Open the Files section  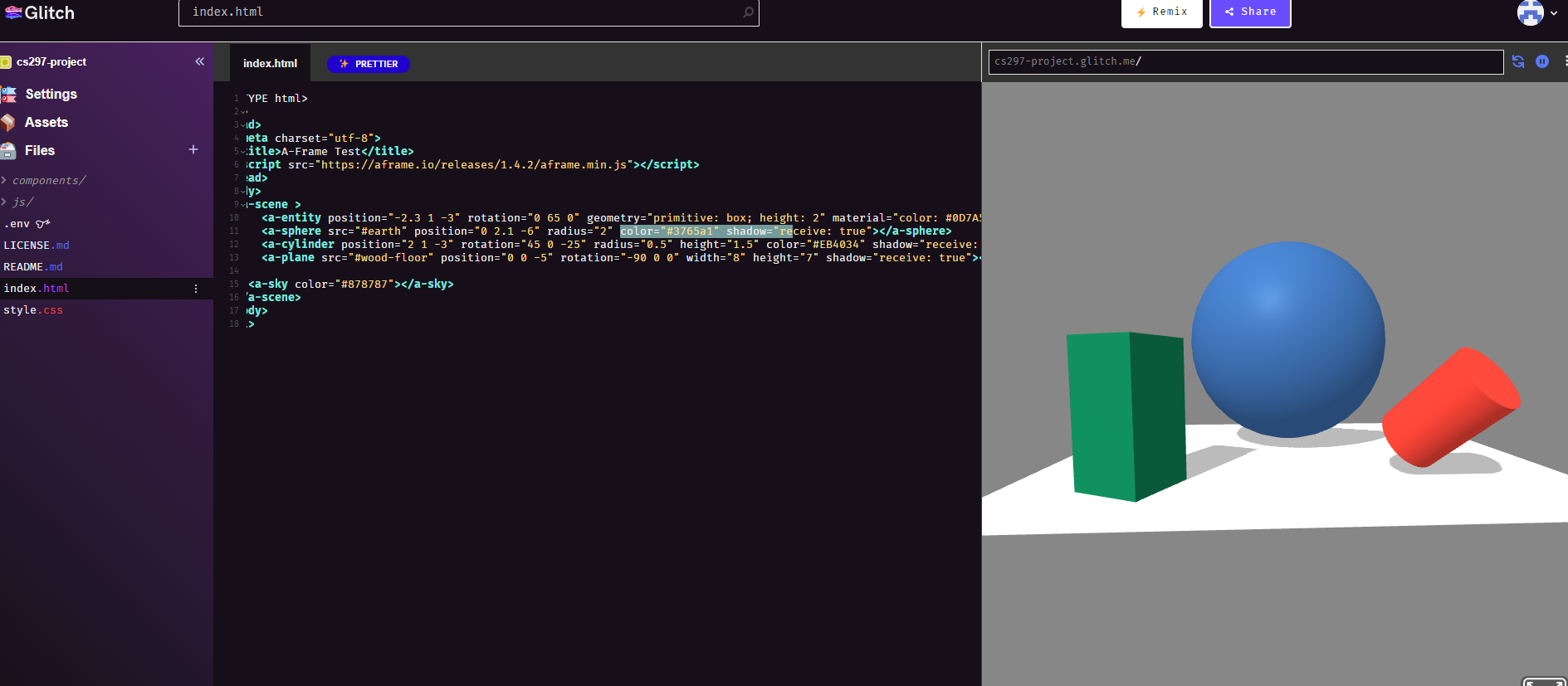40,150
